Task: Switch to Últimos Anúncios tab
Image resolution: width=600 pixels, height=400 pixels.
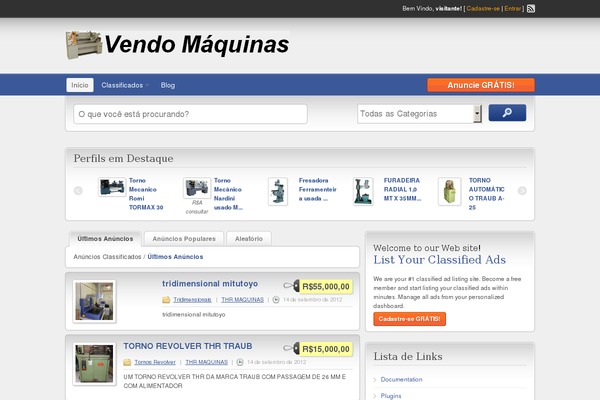Action: (105, 238)
